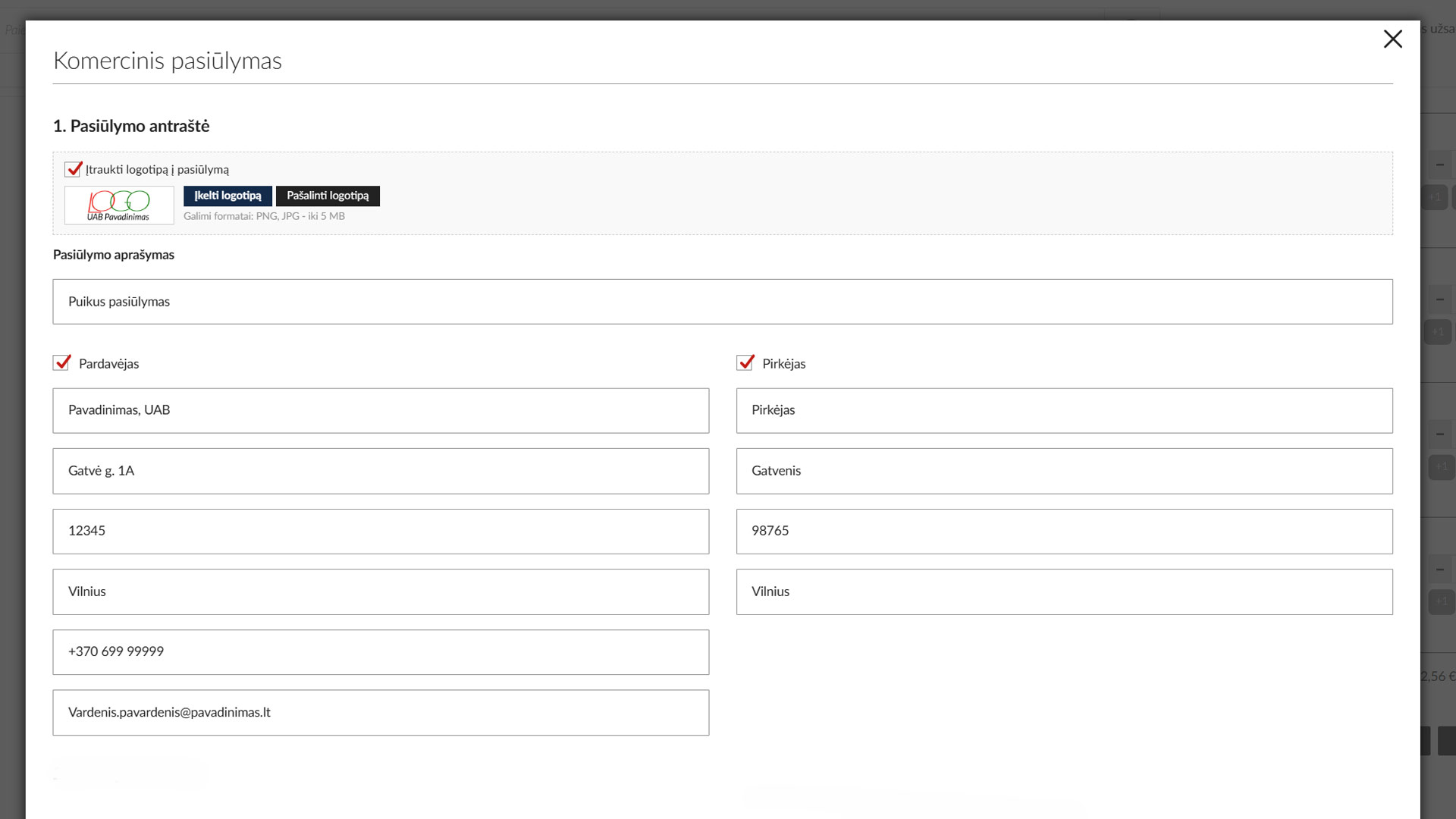This screenshot has height=819, width=1456.
Task: Click the seller postal code 12345 field
Action: (x=381, y=531)
